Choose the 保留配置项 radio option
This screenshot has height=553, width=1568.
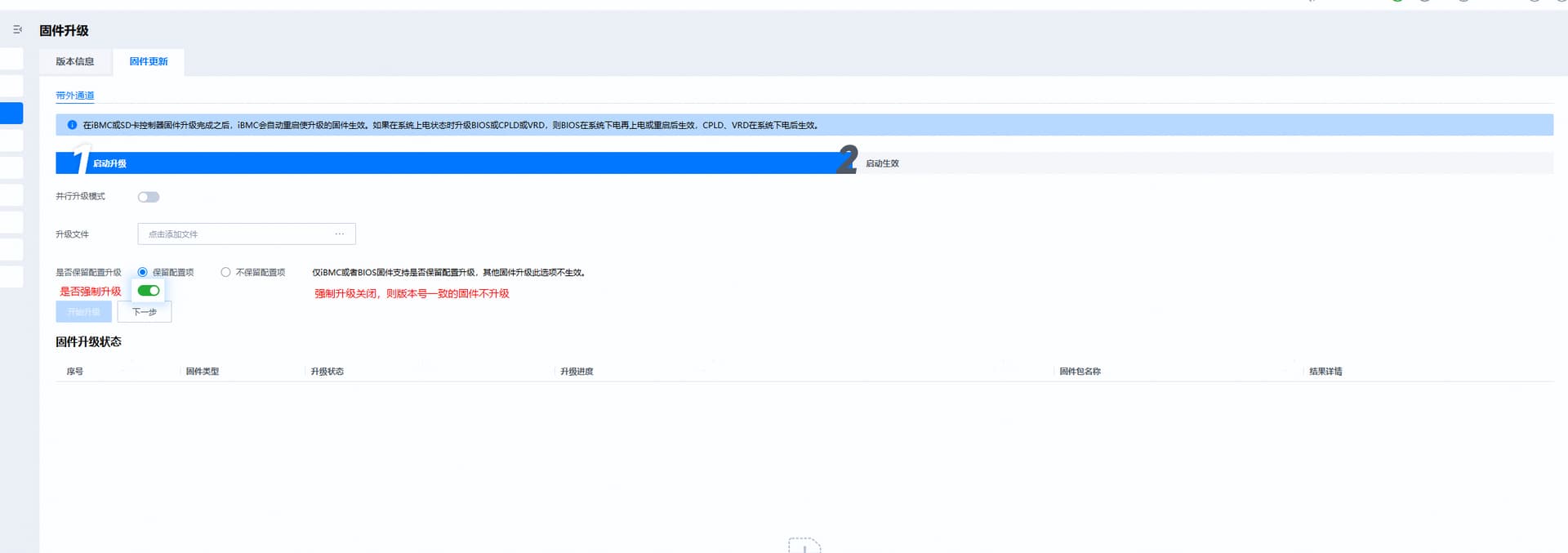(x=143, y=272)
